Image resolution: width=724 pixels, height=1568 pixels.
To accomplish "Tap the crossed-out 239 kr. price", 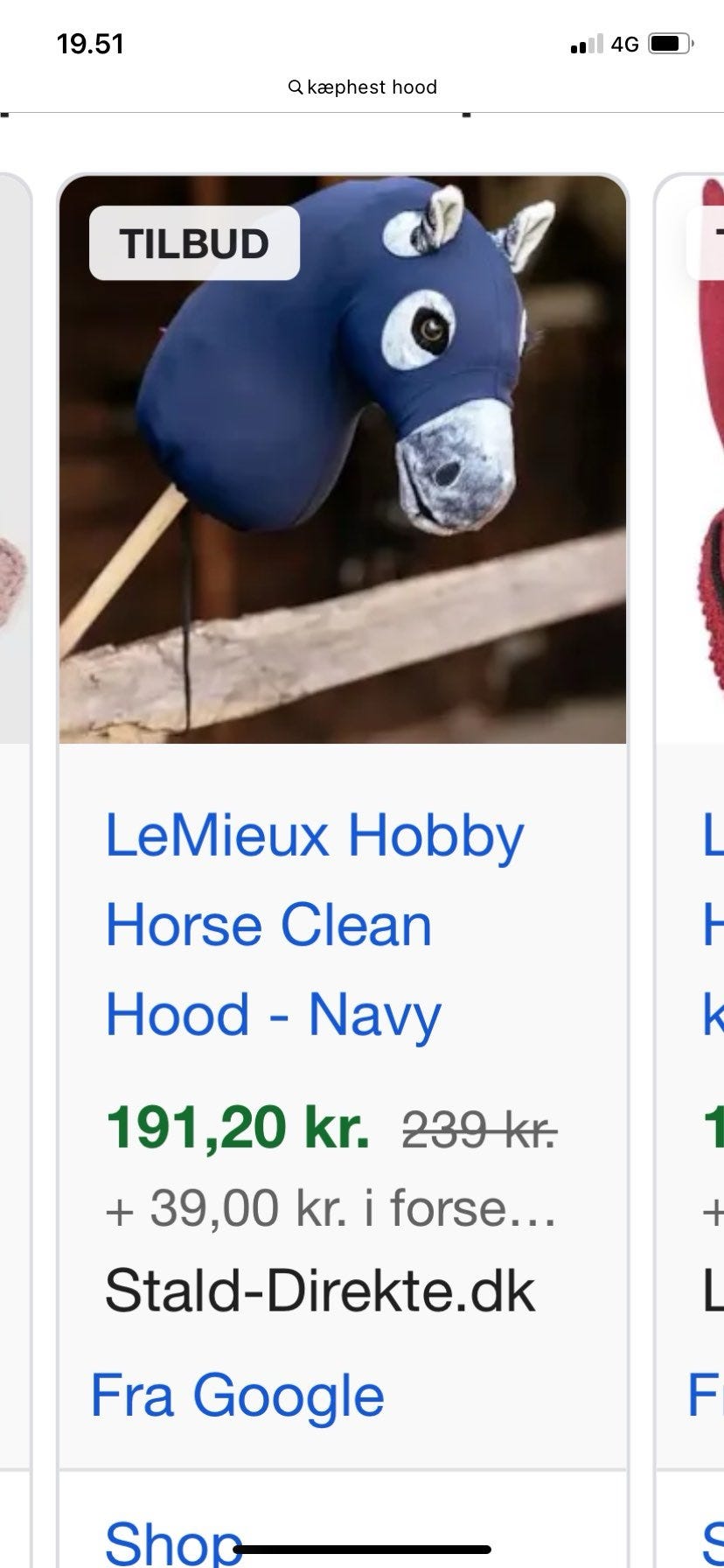I will pos(479,1130).
